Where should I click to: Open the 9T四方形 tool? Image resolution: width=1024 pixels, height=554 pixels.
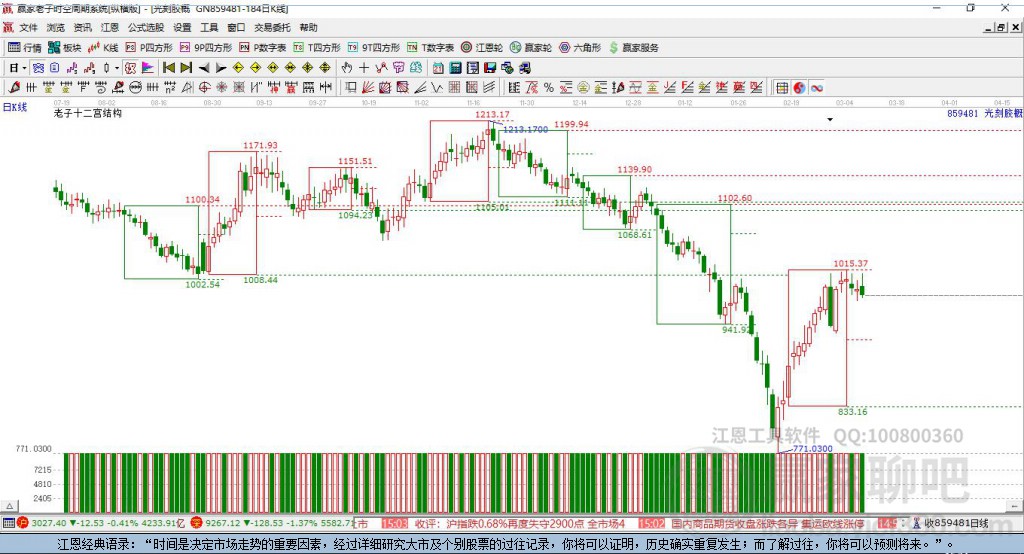click(374, 48)
